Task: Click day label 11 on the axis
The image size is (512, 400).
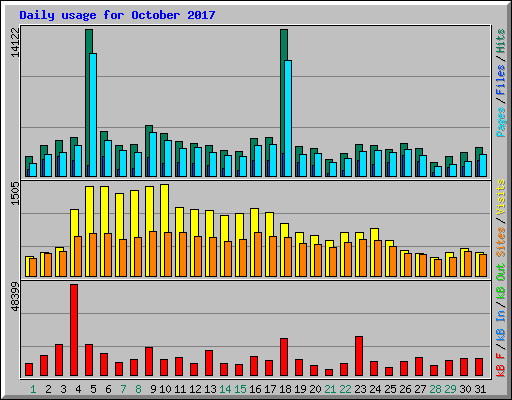Action: coord(180,389)
